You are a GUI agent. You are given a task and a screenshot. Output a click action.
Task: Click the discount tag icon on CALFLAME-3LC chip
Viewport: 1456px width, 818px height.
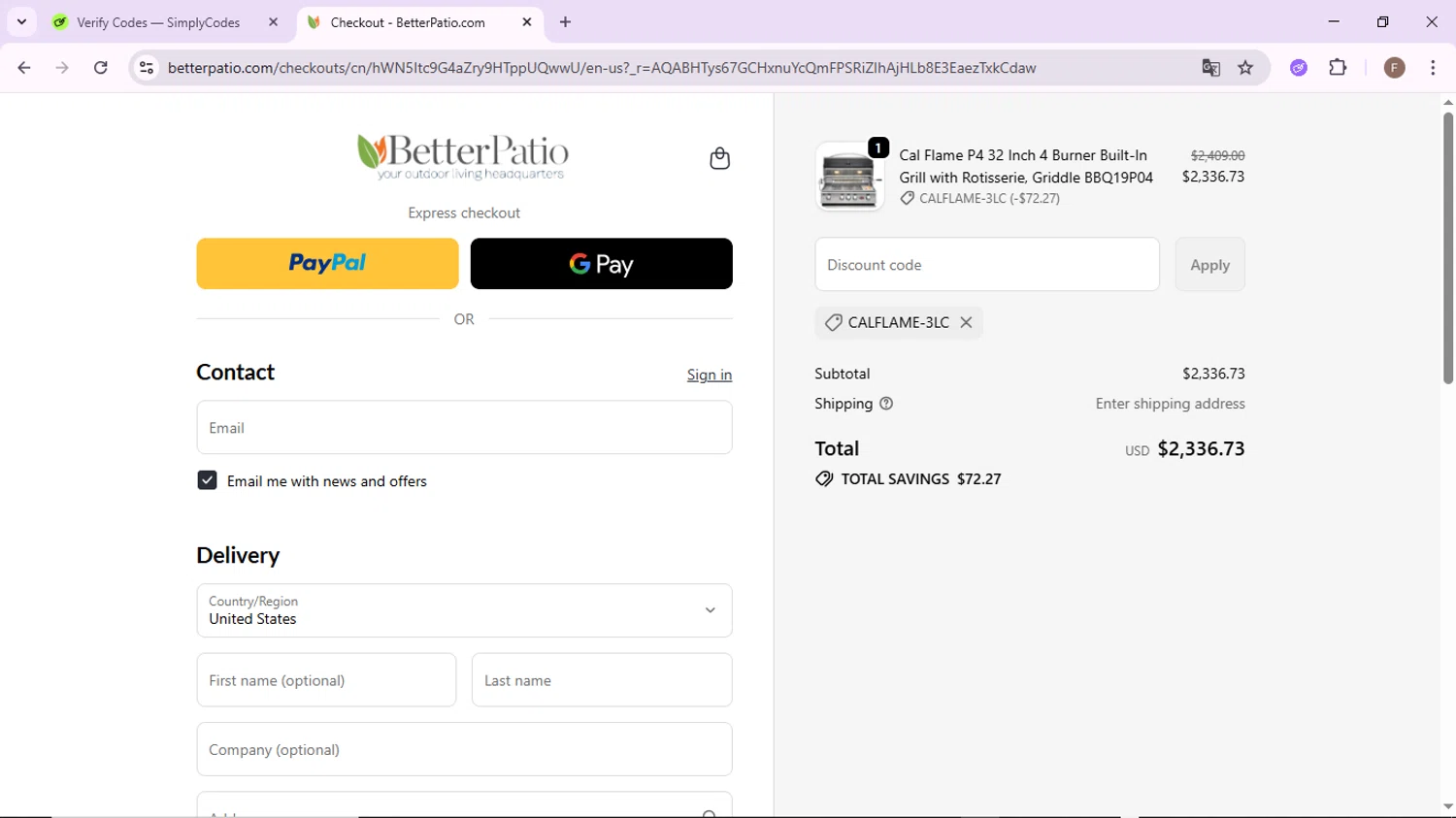point(833,322)
